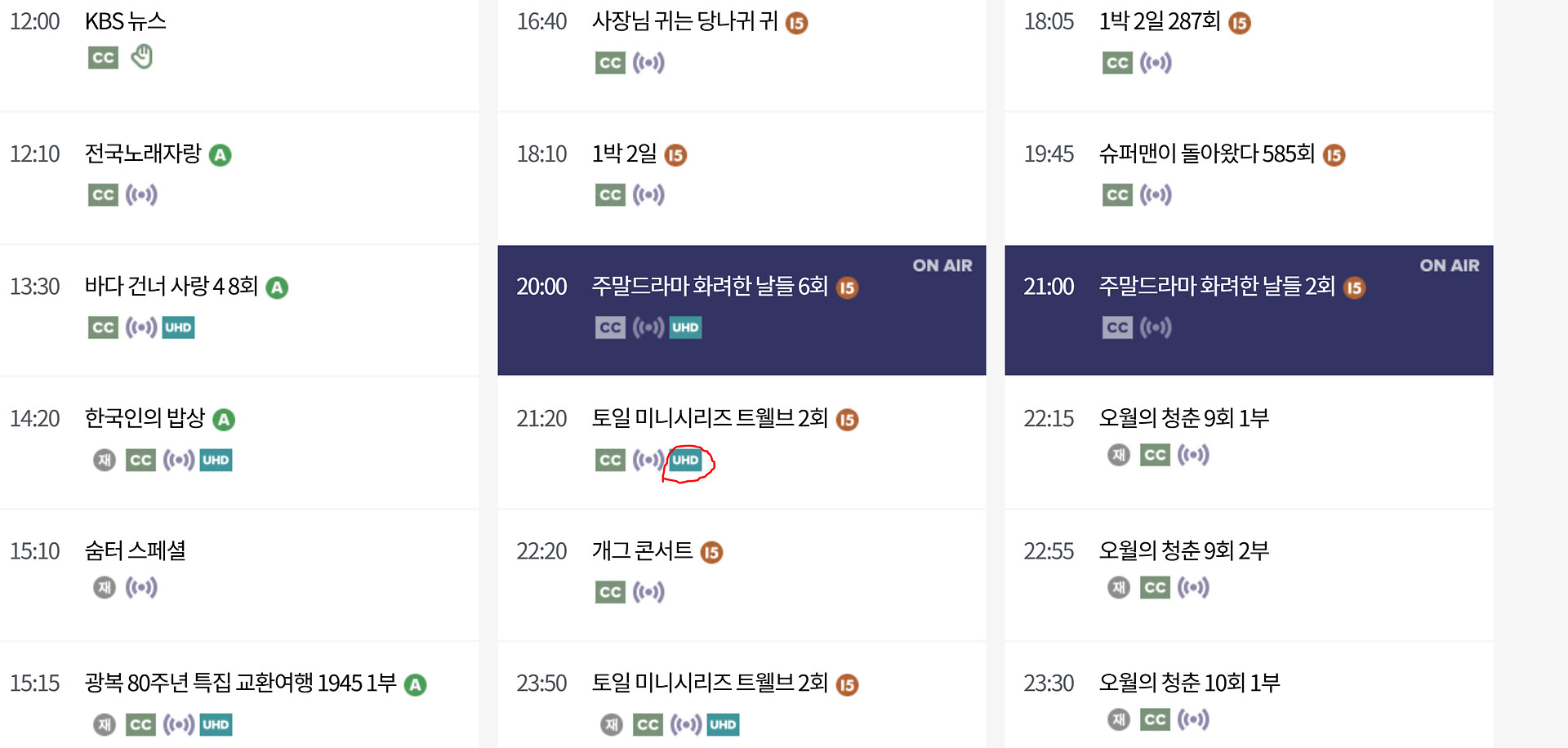Click the red-circled UHD badge at 21:20
Viewport: 1568px width, 748px height.
(x=685, y=460)
